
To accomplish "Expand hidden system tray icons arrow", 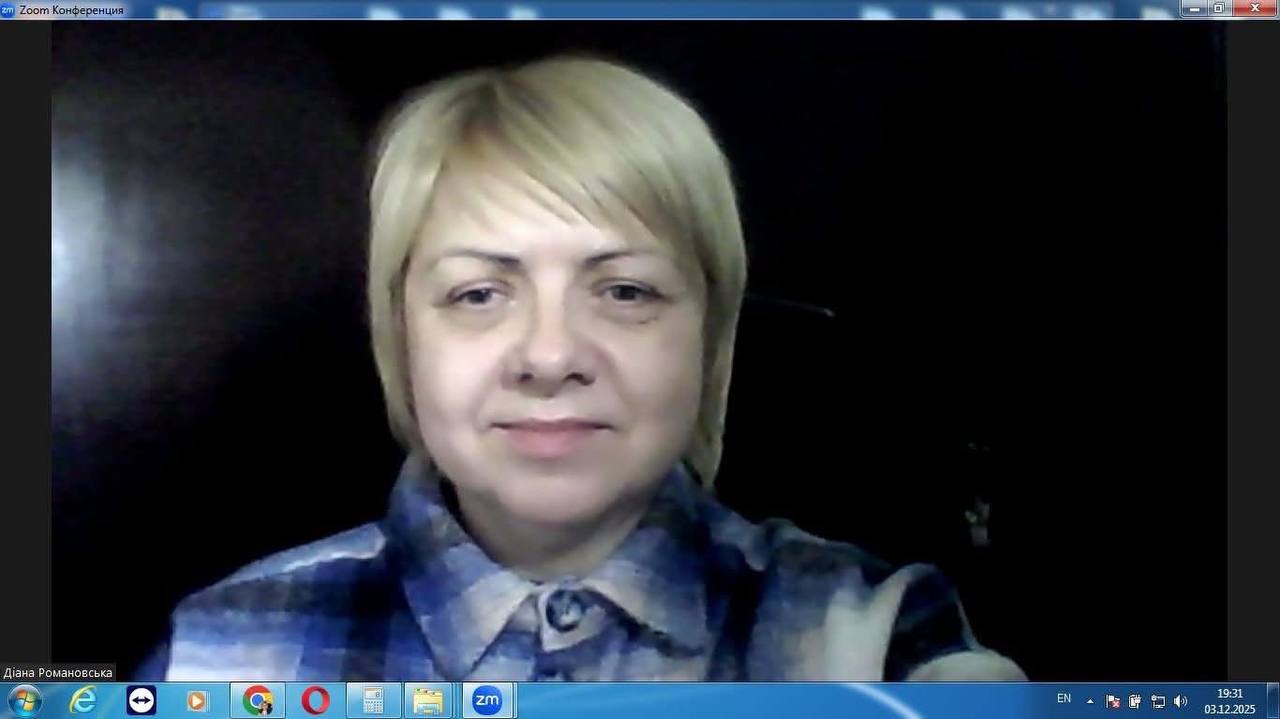I will point(1090,701).
